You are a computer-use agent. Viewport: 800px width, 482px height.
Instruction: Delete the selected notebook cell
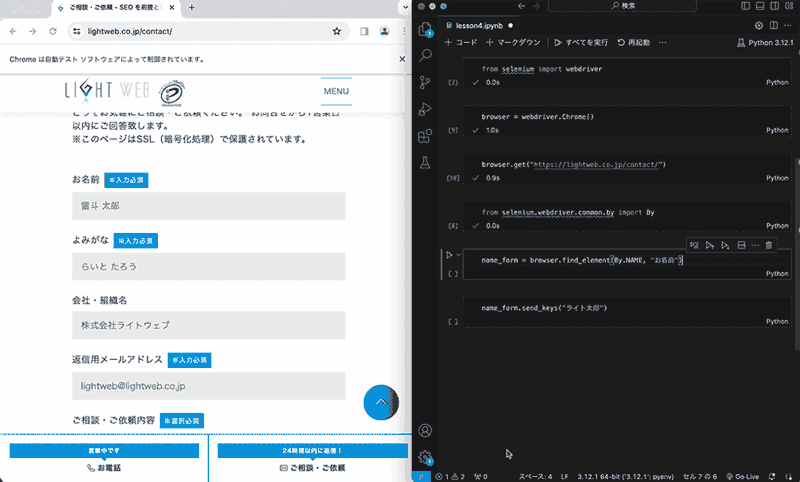769,245
